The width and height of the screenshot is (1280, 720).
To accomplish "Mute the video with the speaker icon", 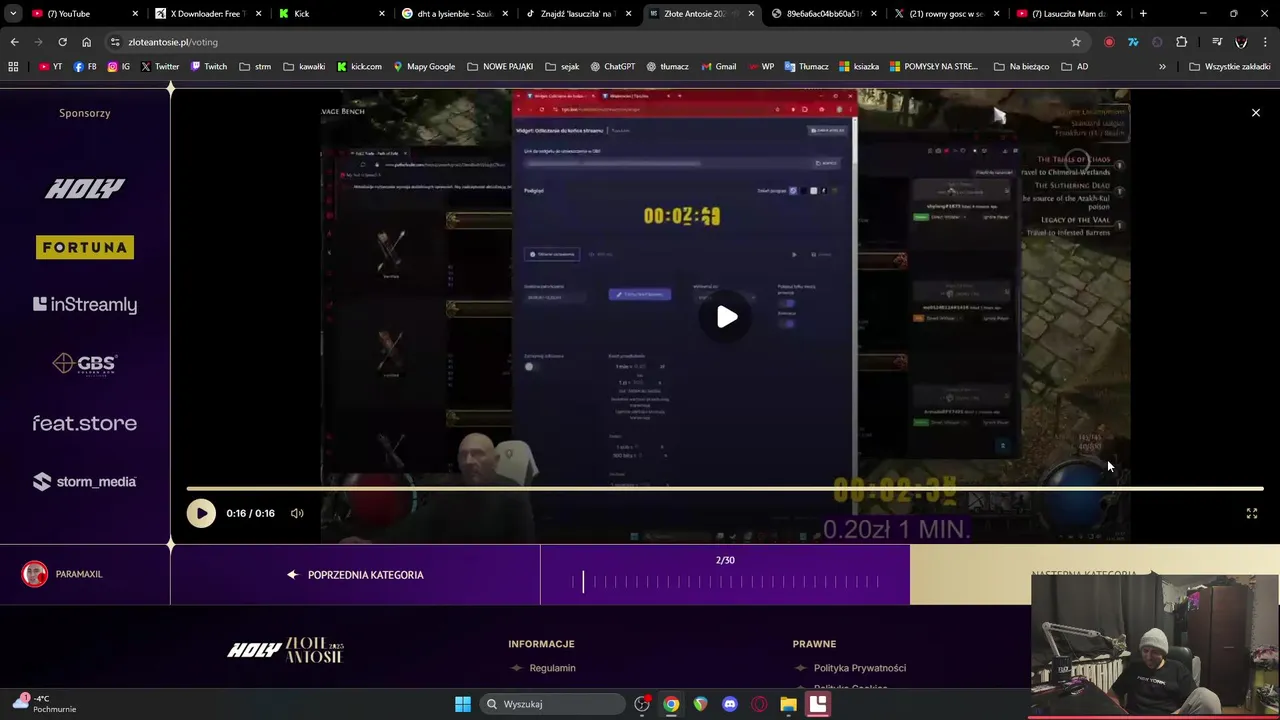I will click(x=297, y=513).
